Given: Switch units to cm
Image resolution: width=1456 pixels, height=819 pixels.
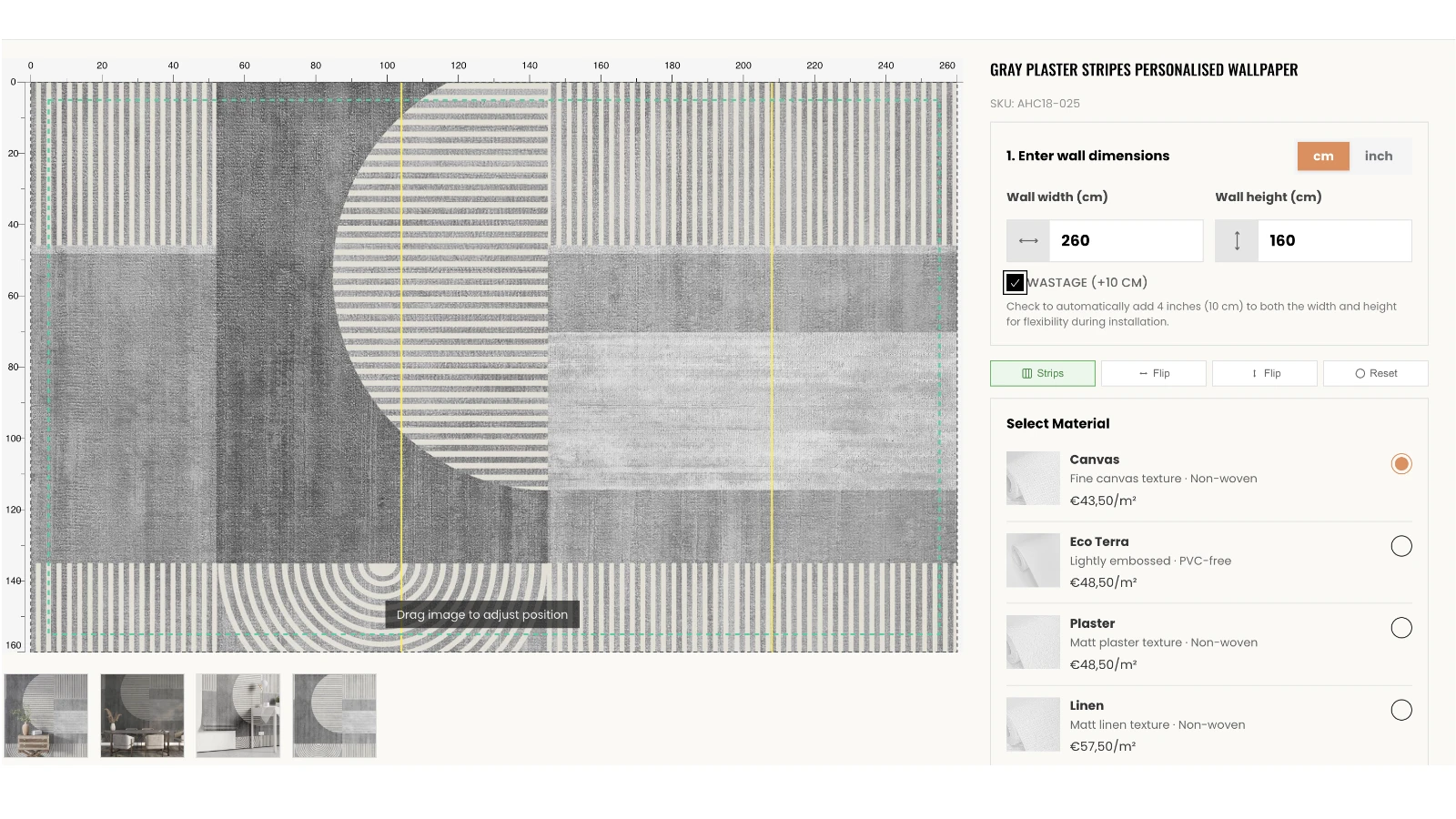Looking at the screenshot, I should [x=1323, y=157].
